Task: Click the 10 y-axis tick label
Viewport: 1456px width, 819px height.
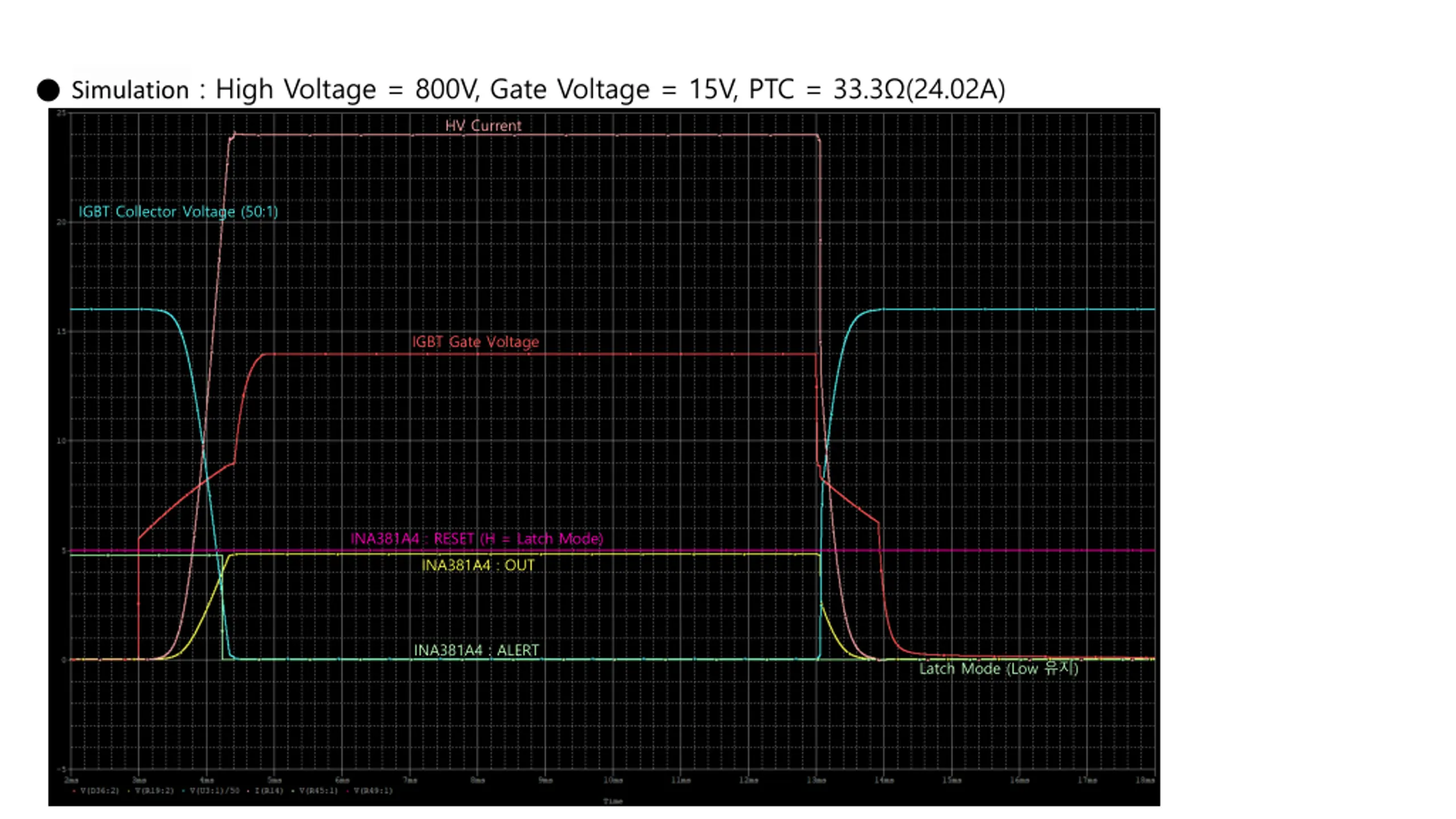Action: click(61, 441)
